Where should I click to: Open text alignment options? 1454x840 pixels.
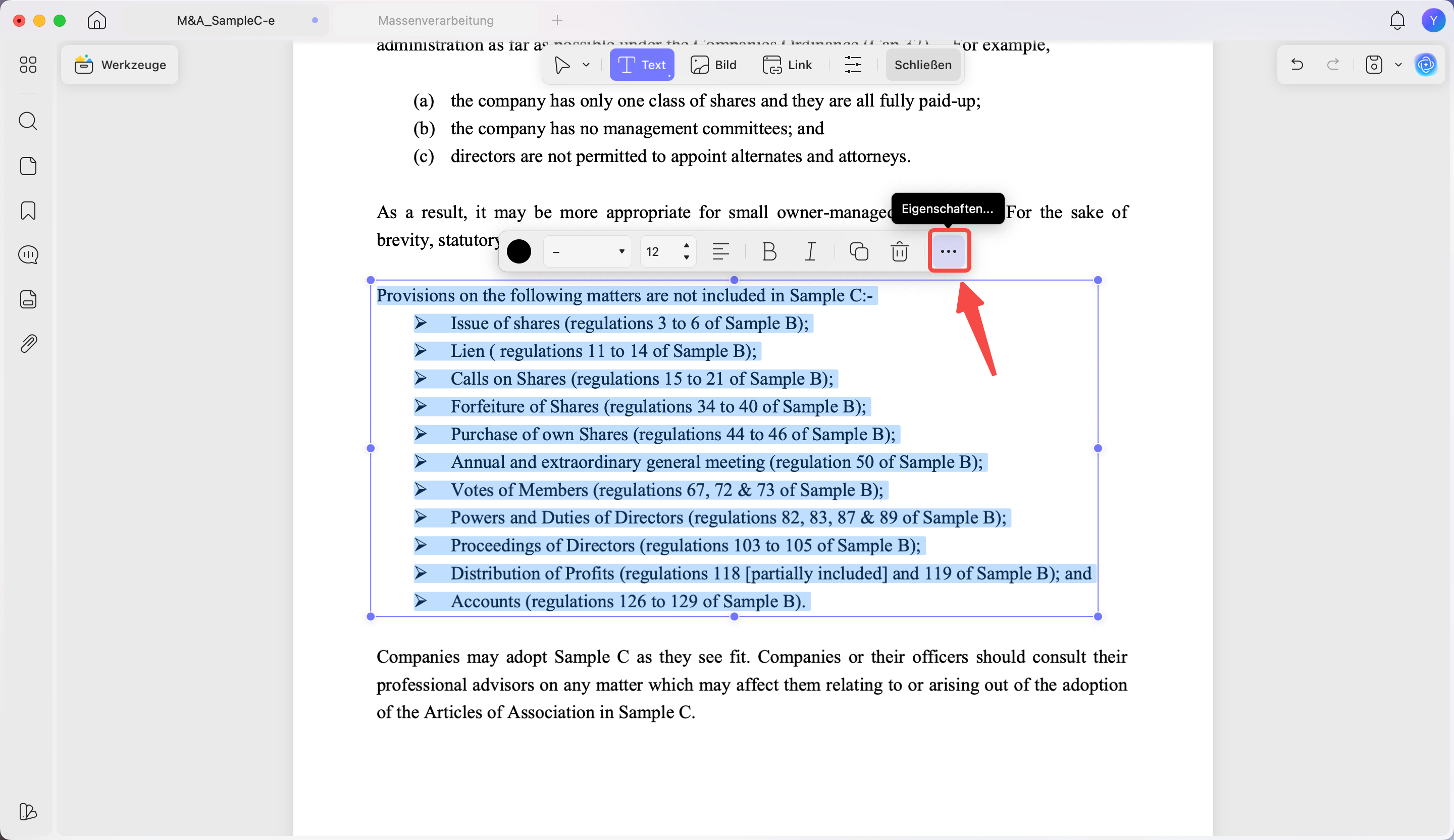pos(720,251)
